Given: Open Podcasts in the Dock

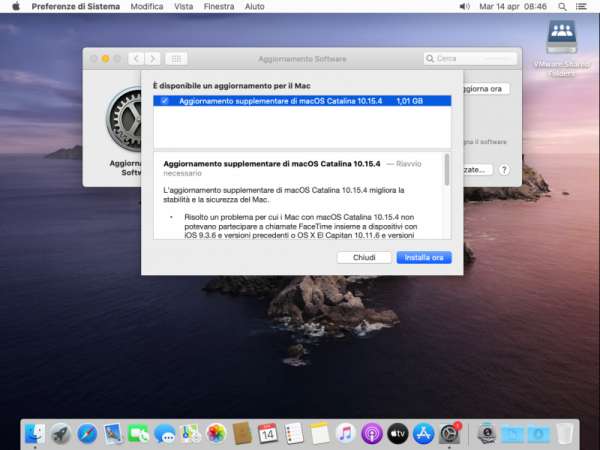Looking at the screenshot, I should (x=372, y=434).
